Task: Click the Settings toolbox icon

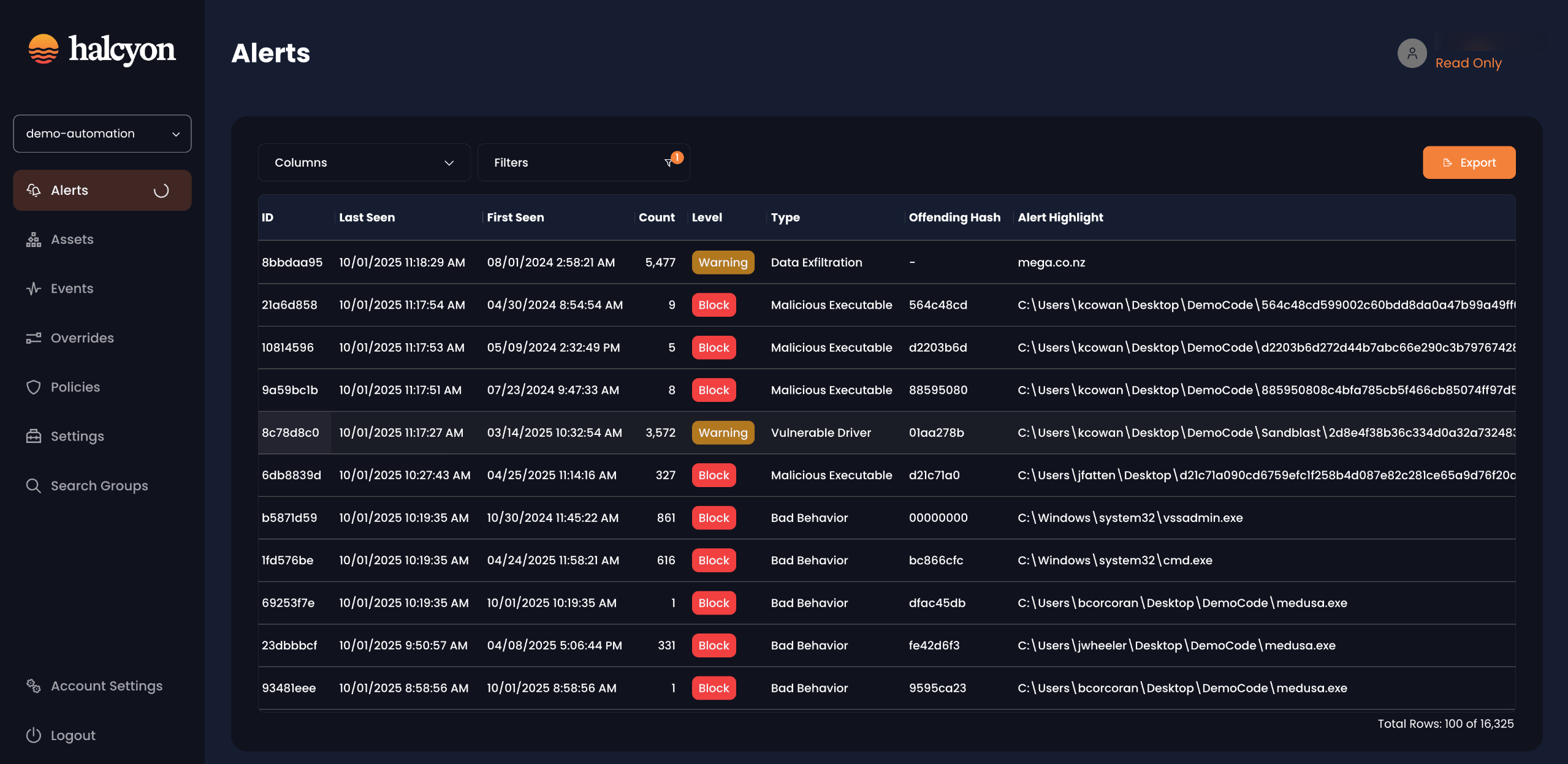Action: 34,436
